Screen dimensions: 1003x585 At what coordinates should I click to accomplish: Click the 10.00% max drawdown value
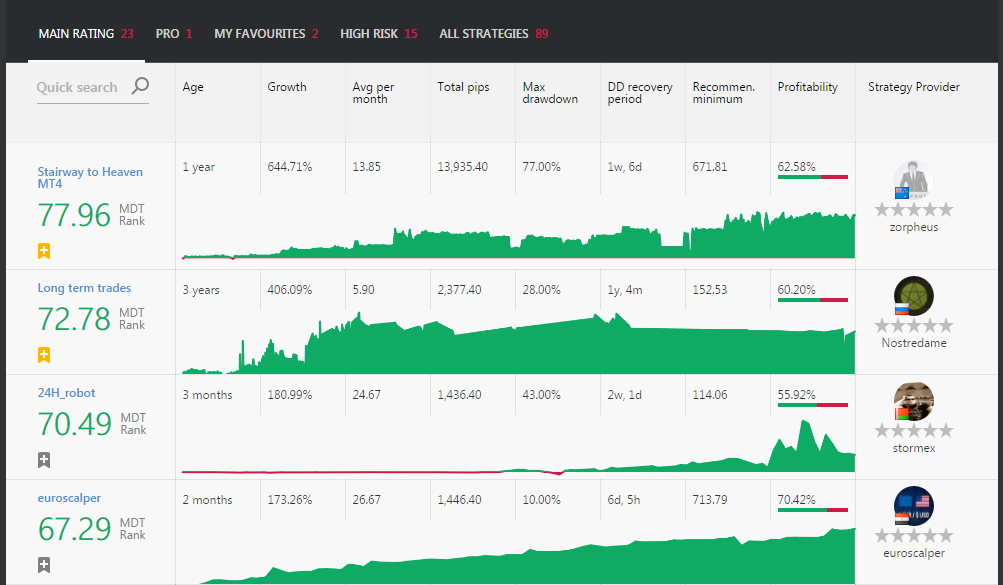pyautogui.click(x=541, y=499)
